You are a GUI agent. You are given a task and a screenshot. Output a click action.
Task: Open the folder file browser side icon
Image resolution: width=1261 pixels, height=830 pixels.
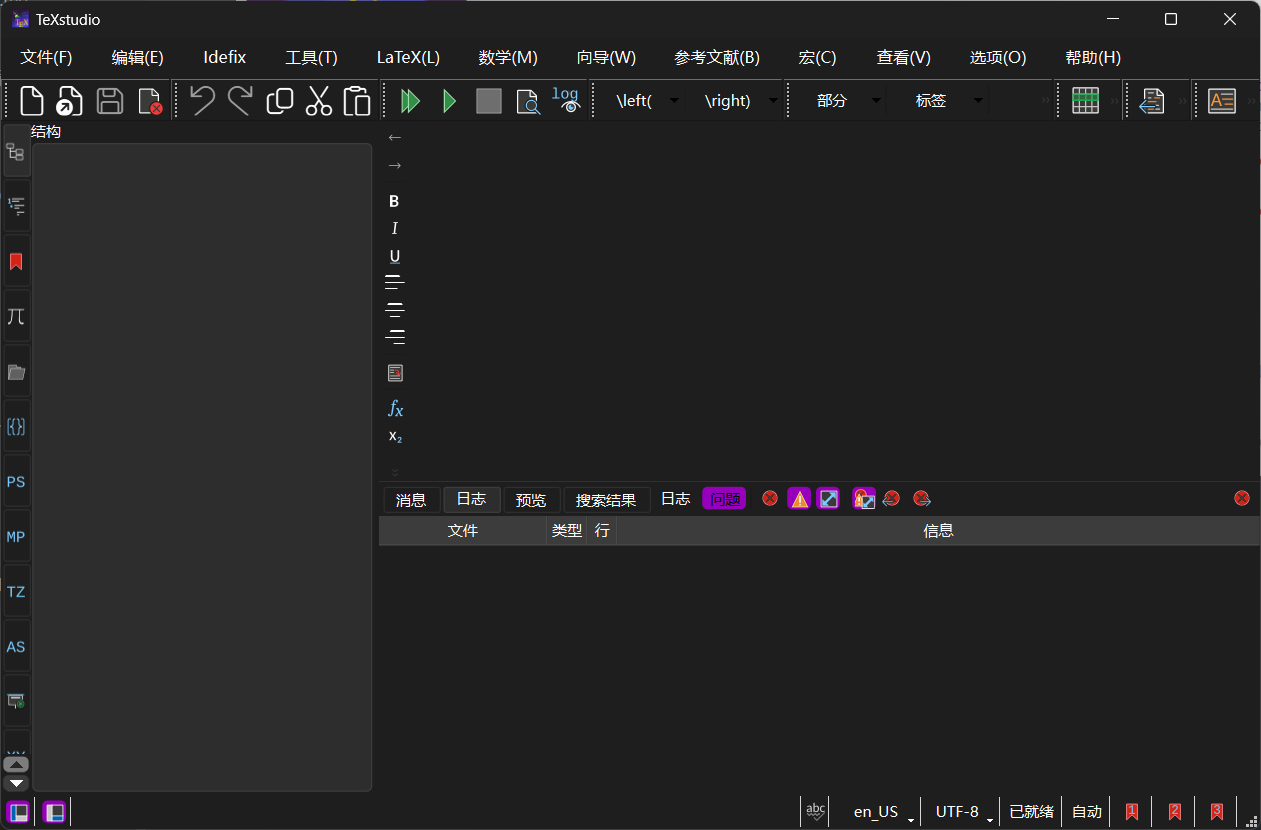16,372
